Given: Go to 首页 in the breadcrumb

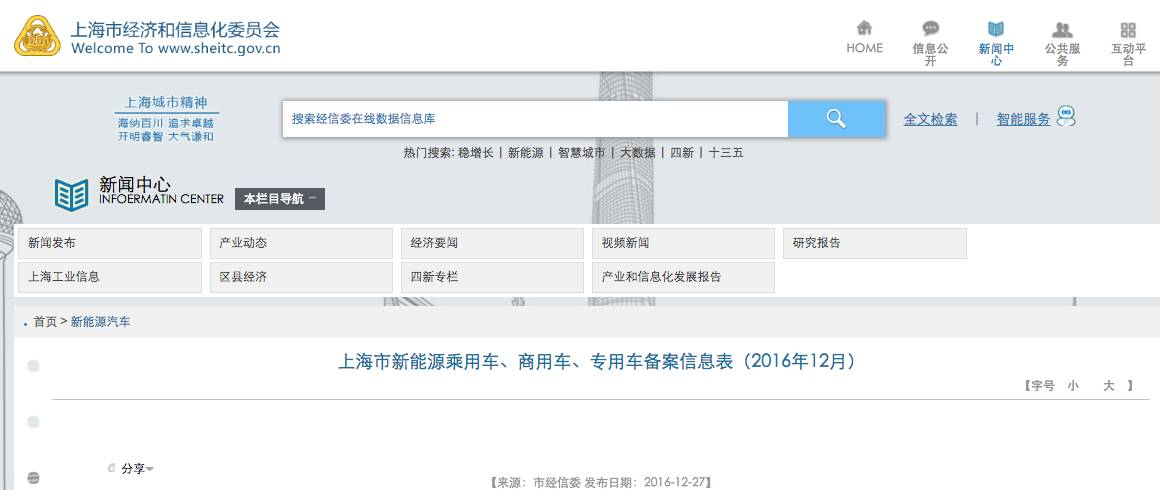Looking at the screenshot, I should (x=45, y=322).
